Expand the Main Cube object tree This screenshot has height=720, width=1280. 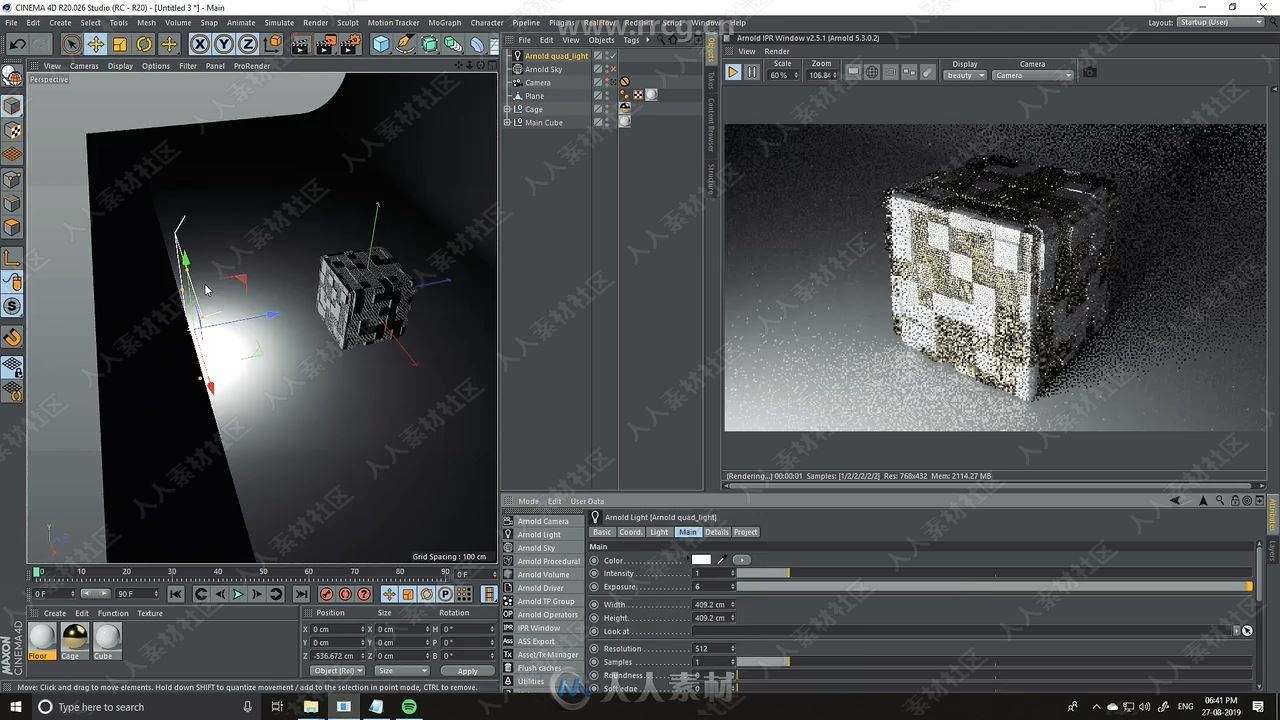tap(507, 122)
